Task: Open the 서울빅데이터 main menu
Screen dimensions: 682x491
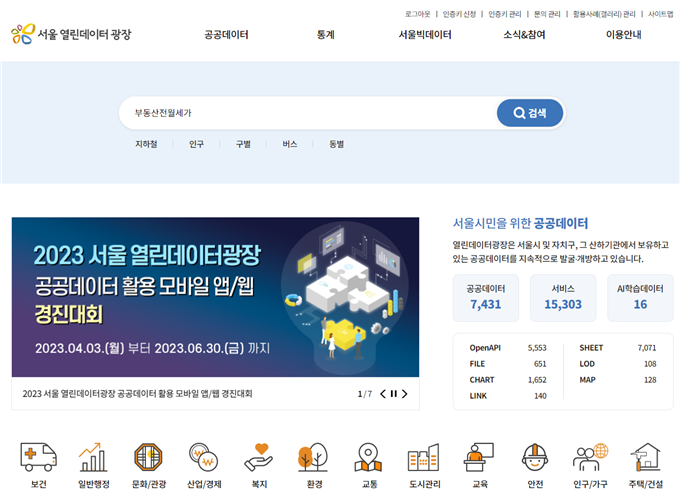Action: pos(425,34)
